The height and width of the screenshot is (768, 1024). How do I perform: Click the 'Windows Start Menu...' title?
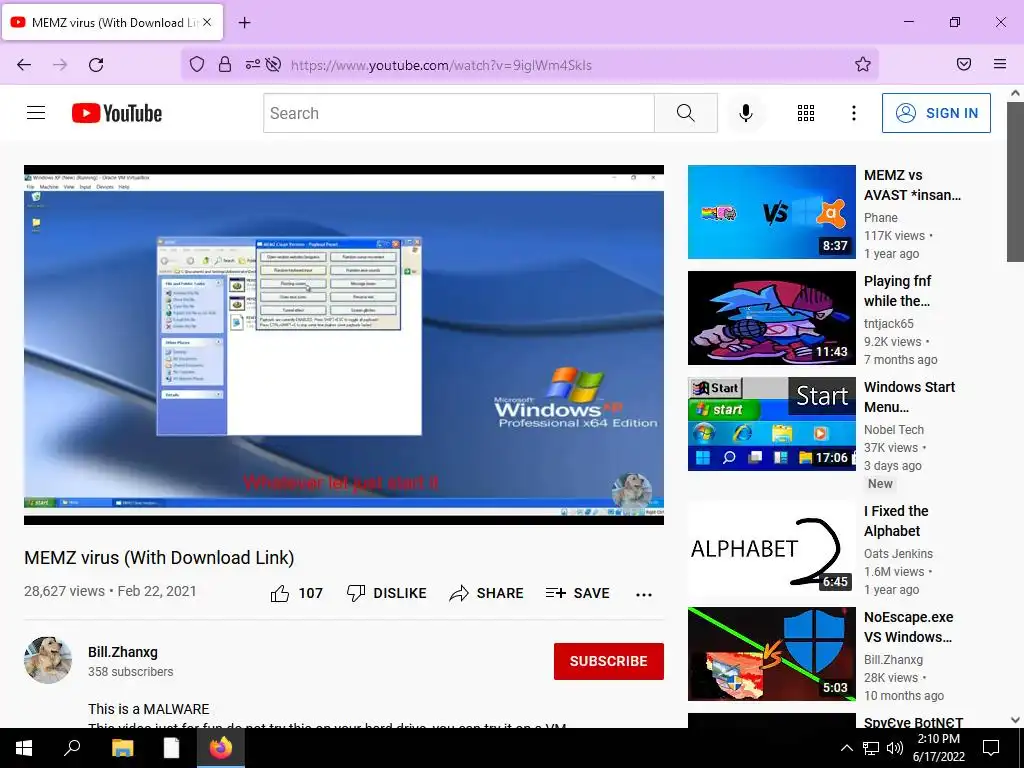[909, 396]
